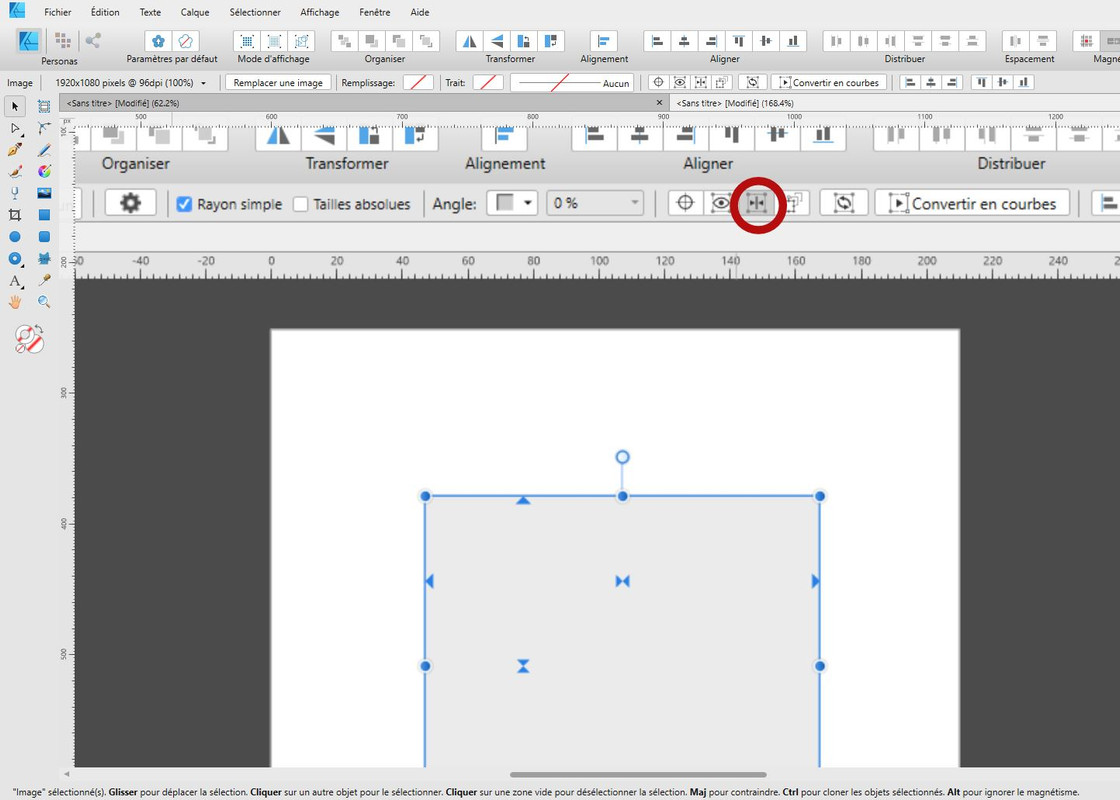Open the stroke width 'Aucun' dropdown
This screenshot has height=800, width=1120.
pos(573,82)
